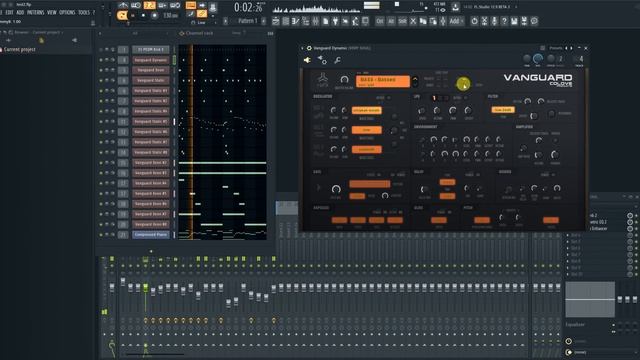Mute the Vanguard Static #2 channel
This screenshot has height=360, width=640.
pos(101,101)
